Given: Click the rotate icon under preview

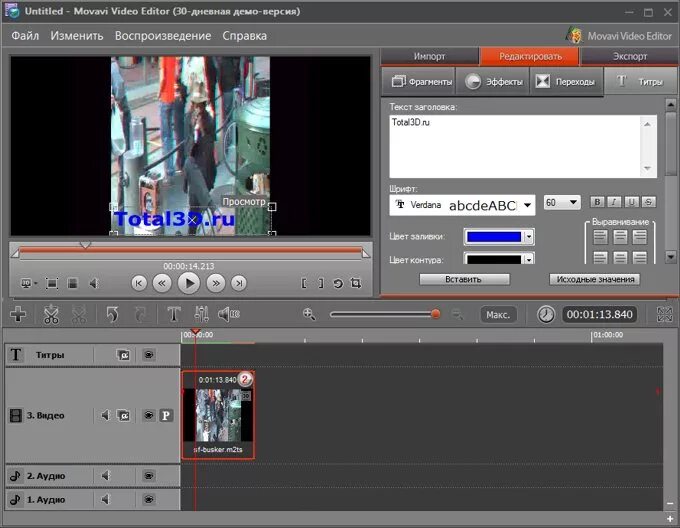Looking at the screenshot, I should [338, 284].
